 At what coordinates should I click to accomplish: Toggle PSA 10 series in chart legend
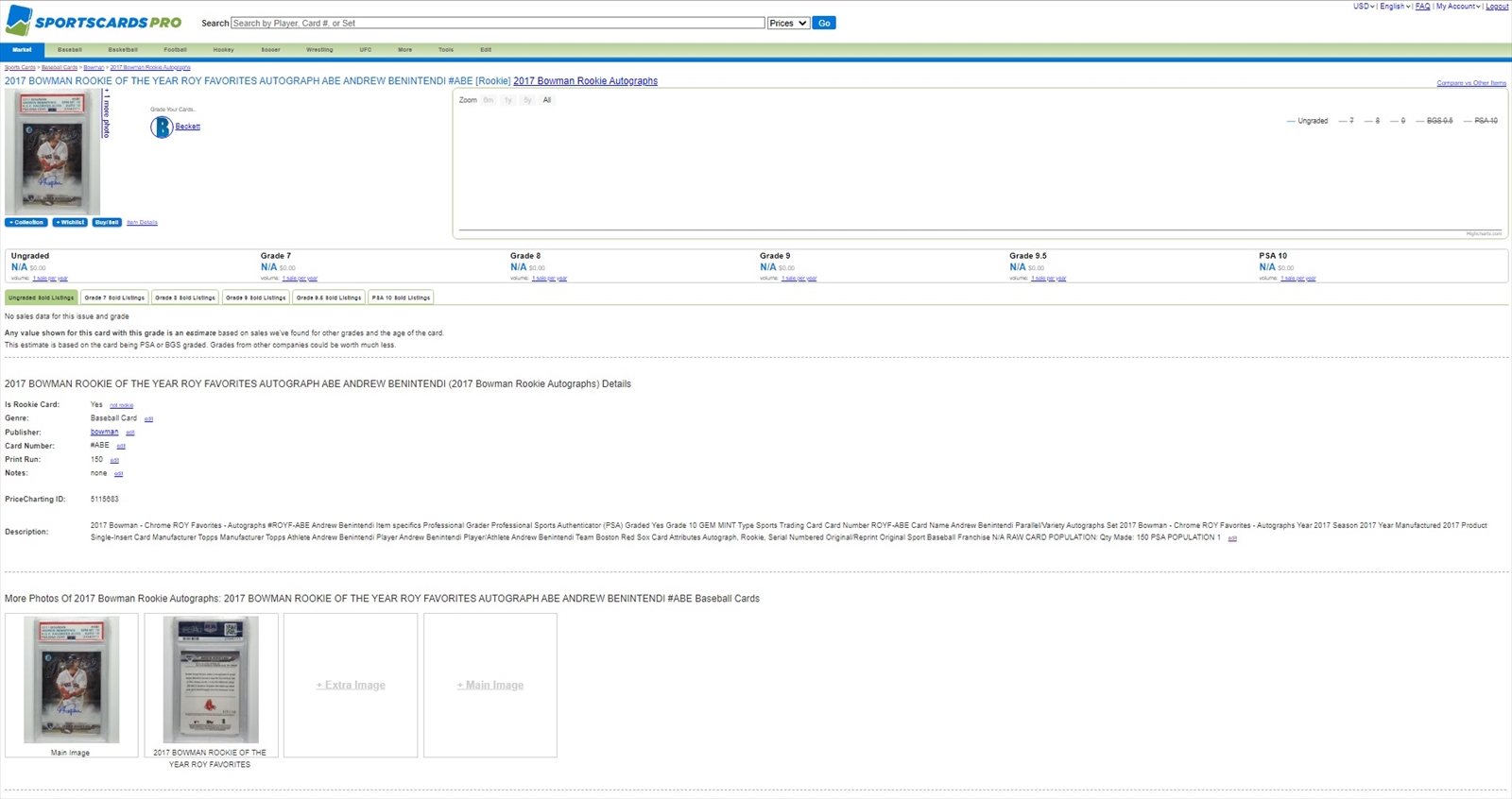[1481, 121]
